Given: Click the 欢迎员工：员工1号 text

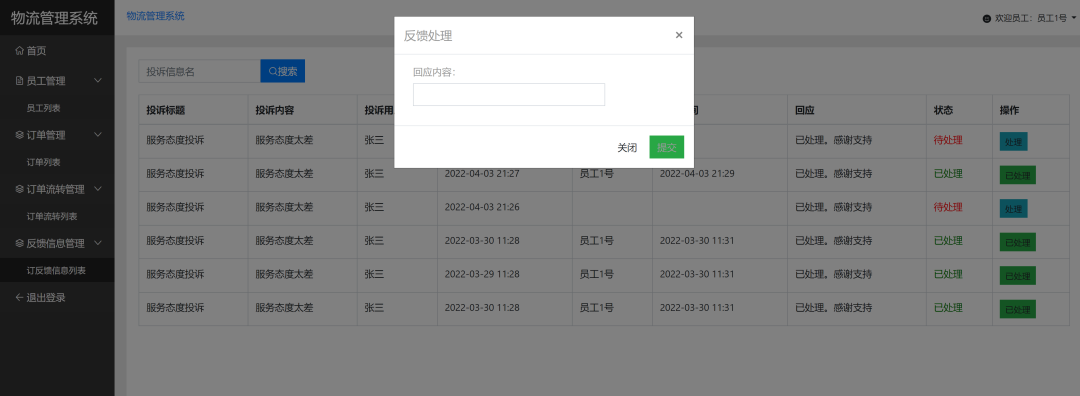Looking at the screenshot, I should click(x=1031, y=19).
